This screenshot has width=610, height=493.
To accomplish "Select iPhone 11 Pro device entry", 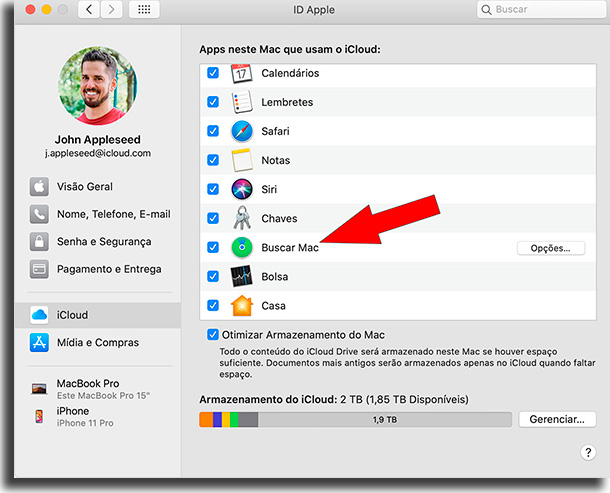I will 98,417.
